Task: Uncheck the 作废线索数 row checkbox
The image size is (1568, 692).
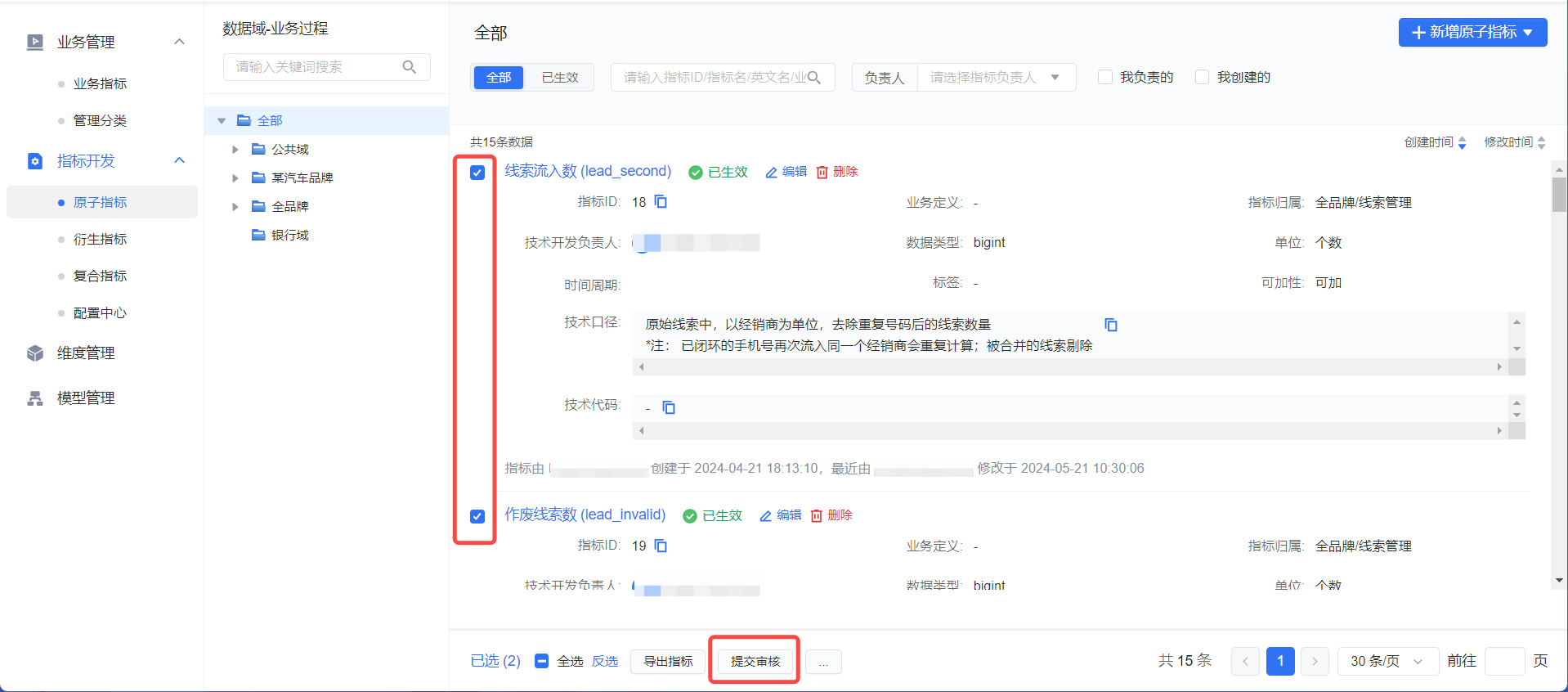Action: [x=477, y=516]
